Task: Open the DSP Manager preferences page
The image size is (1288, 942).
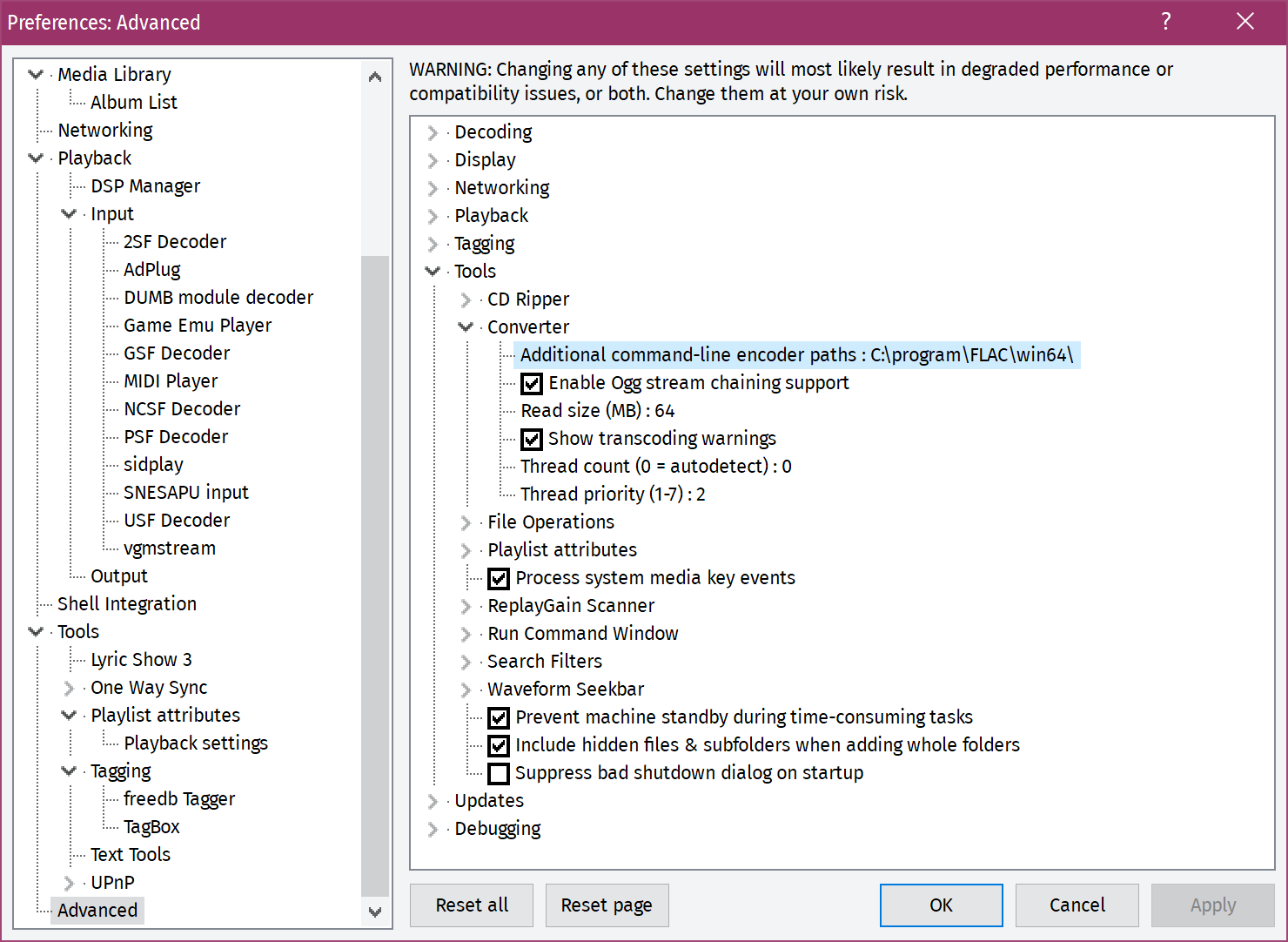Action: (x=144, y=186)
